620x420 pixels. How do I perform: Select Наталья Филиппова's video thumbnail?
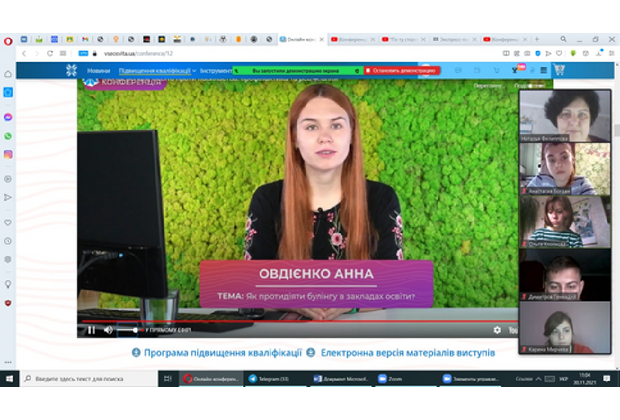click(565, 116)
